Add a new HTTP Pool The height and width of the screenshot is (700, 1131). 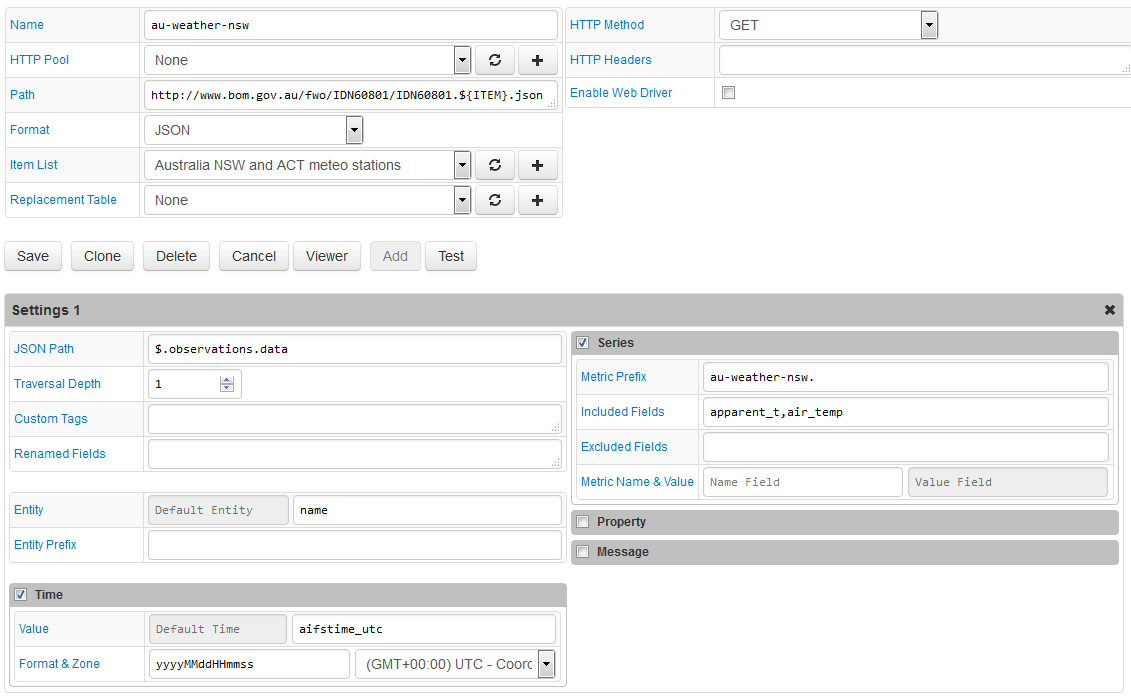pos(537,60)
